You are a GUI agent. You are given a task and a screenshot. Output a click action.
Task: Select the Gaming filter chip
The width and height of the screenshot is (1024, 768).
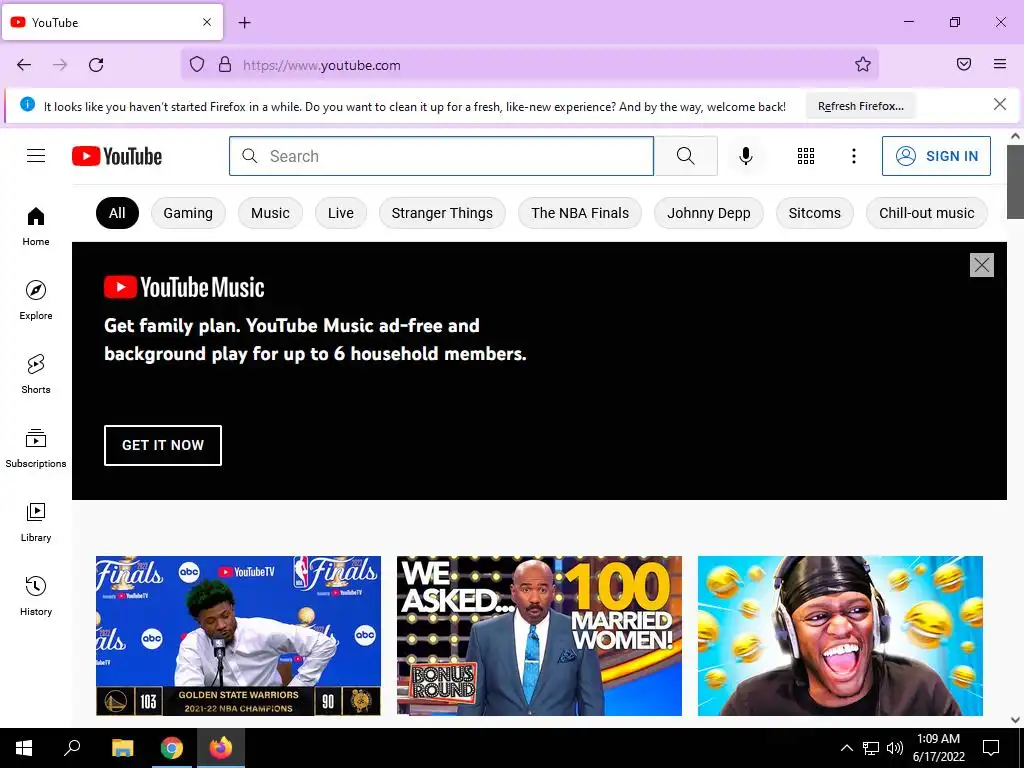188,213
